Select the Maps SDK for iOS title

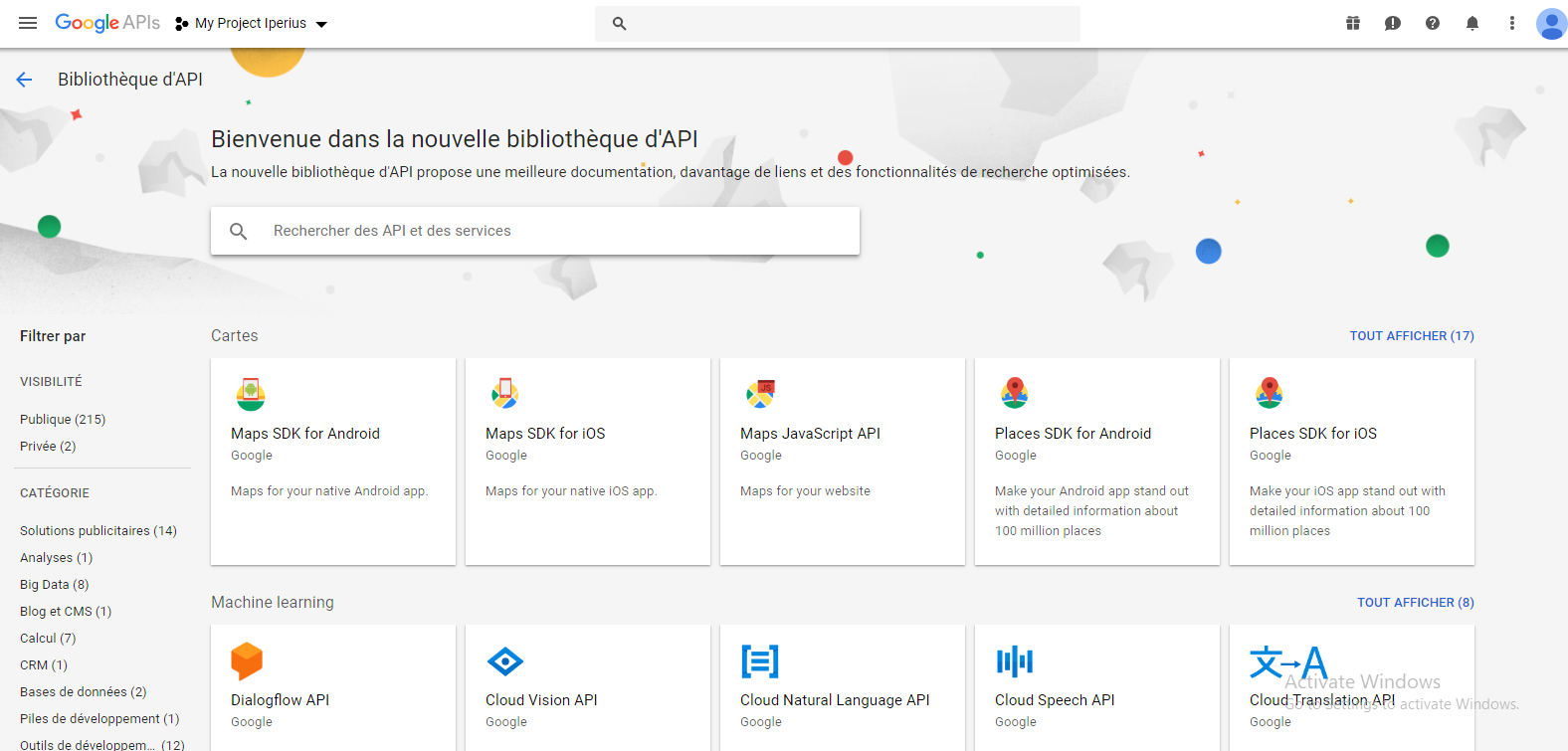(x=545, y=434)
